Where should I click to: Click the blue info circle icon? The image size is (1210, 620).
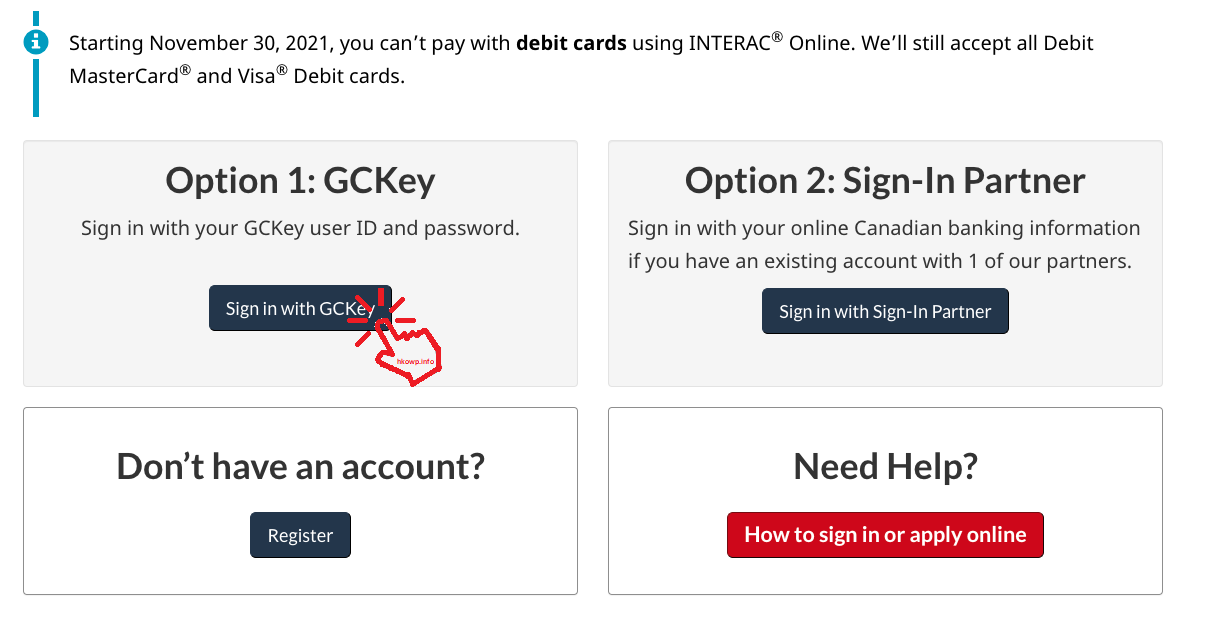(36, 42)
